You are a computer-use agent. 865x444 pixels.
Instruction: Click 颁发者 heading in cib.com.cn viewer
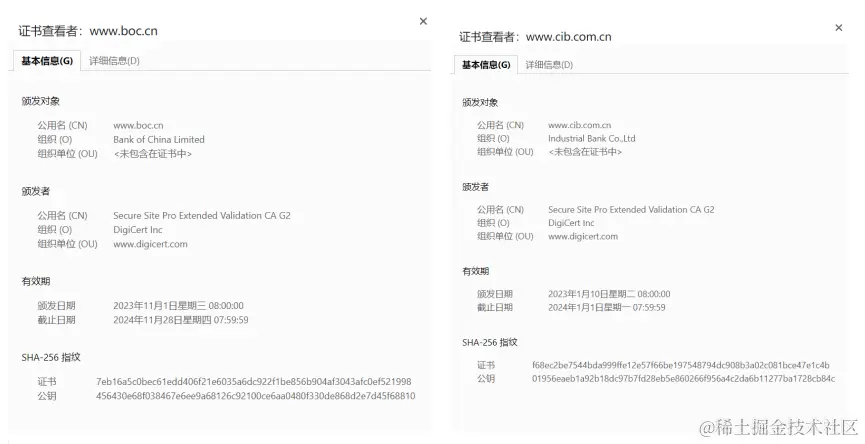click(x=476, y=187)
